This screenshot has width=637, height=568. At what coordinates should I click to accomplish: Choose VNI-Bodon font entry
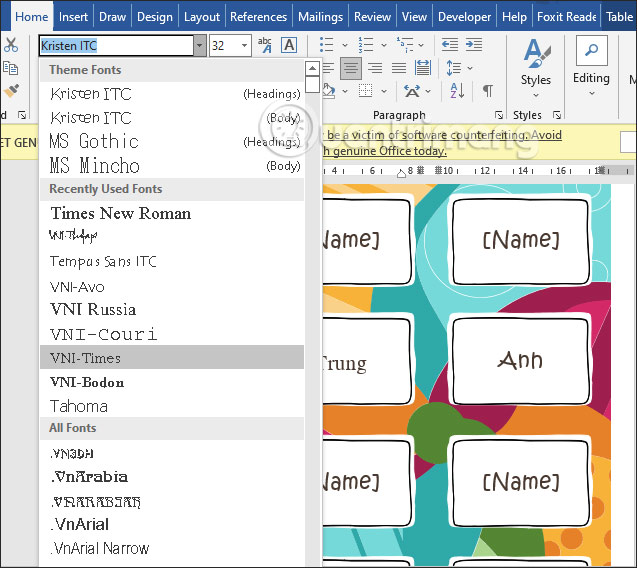(x=172, y=382)
